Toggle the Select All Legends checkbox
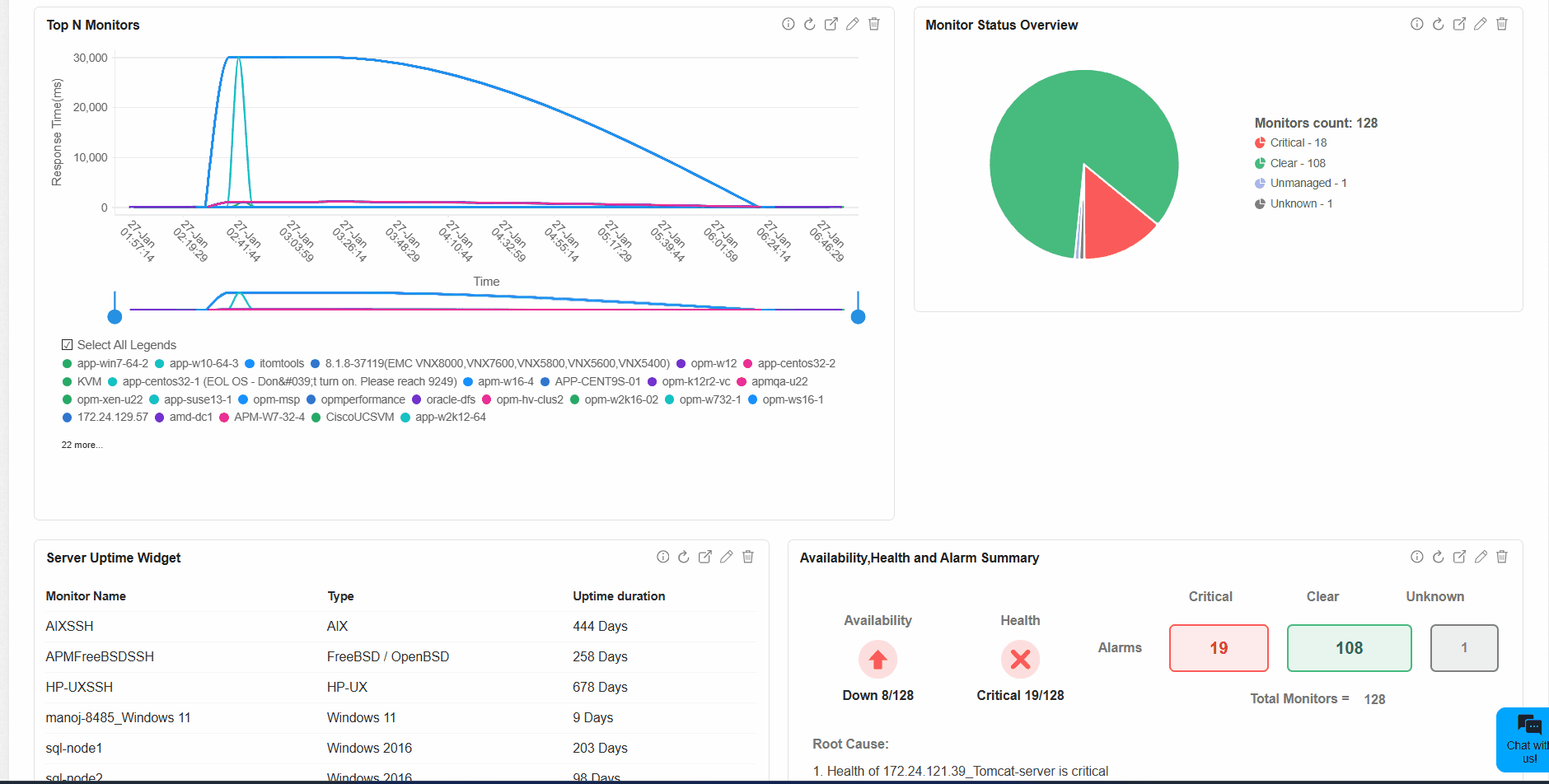The image size is (1549, 784). [x=68, y=345]
